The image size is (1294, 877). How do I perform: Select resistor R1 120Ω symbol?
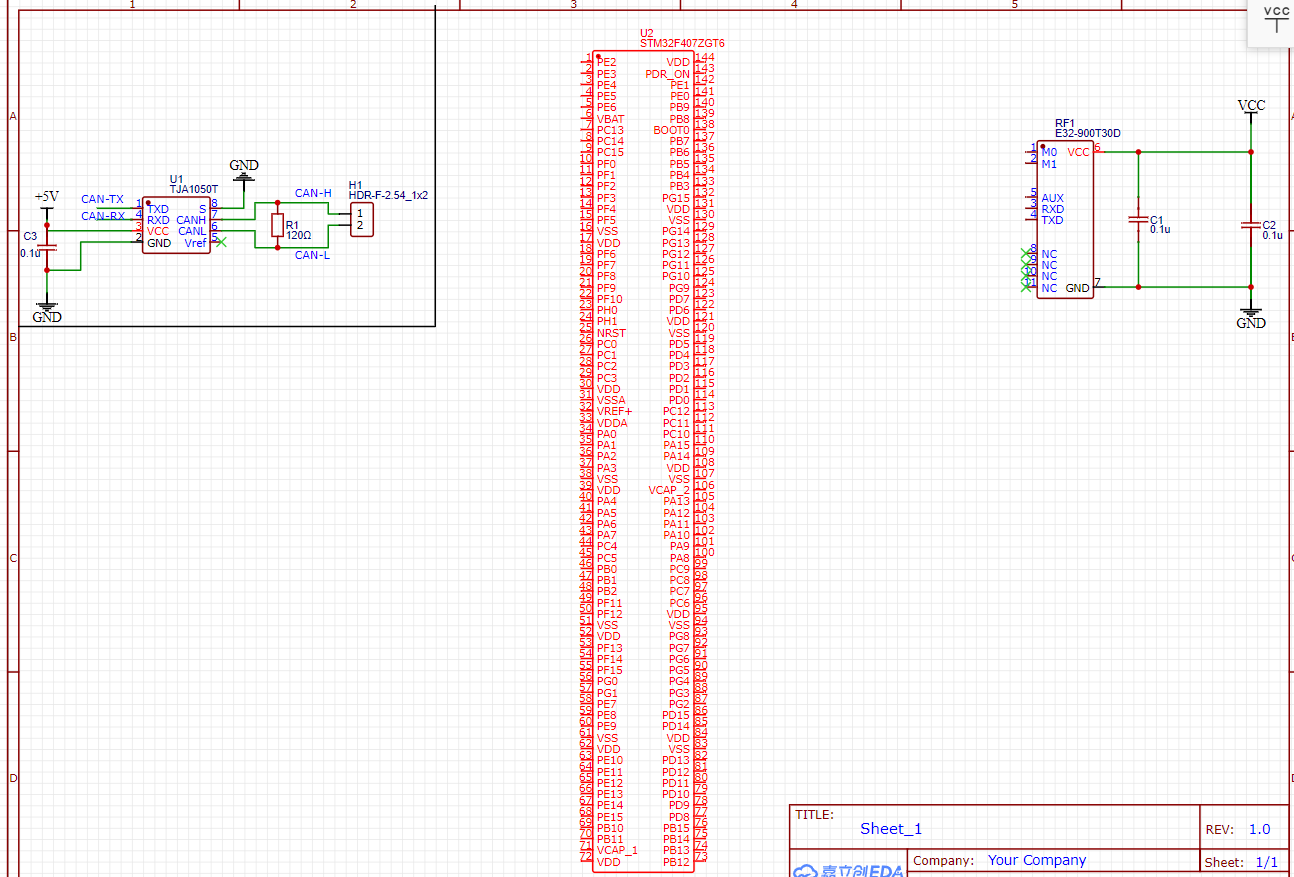point(277,227)
